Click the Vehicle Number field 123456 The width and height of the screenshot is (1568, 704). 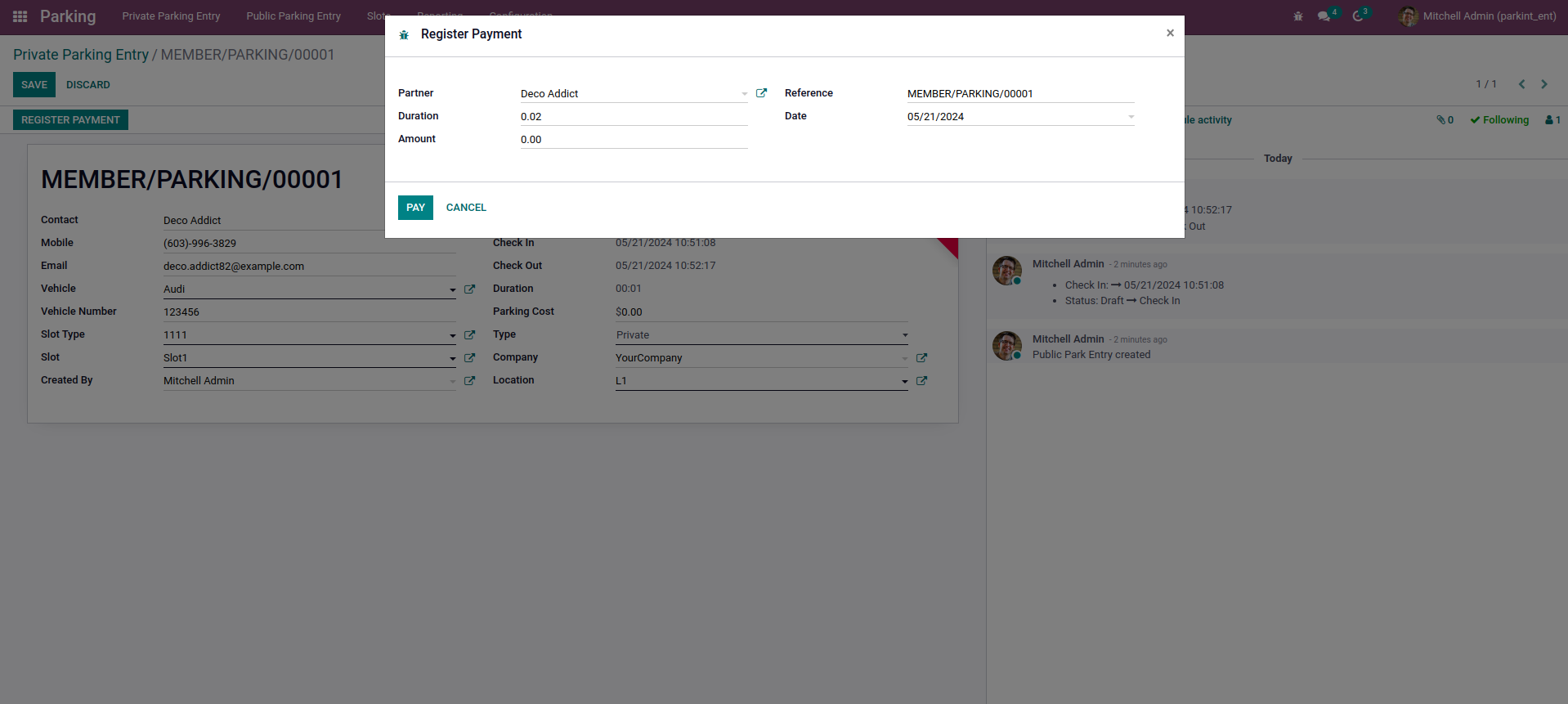pos(310,312)
